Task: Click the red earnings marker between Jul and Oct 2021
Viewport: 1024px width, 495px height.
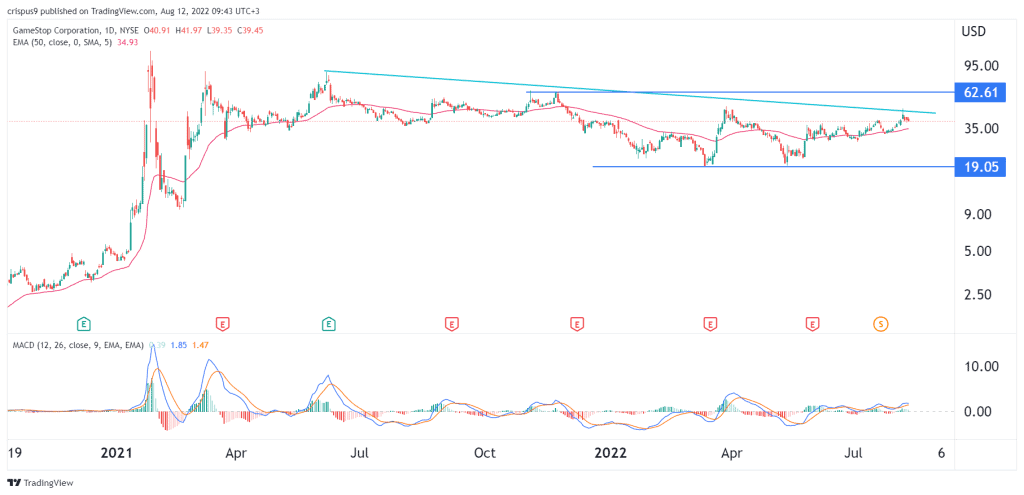Action: pyautogui.click(x=450, y=323)
